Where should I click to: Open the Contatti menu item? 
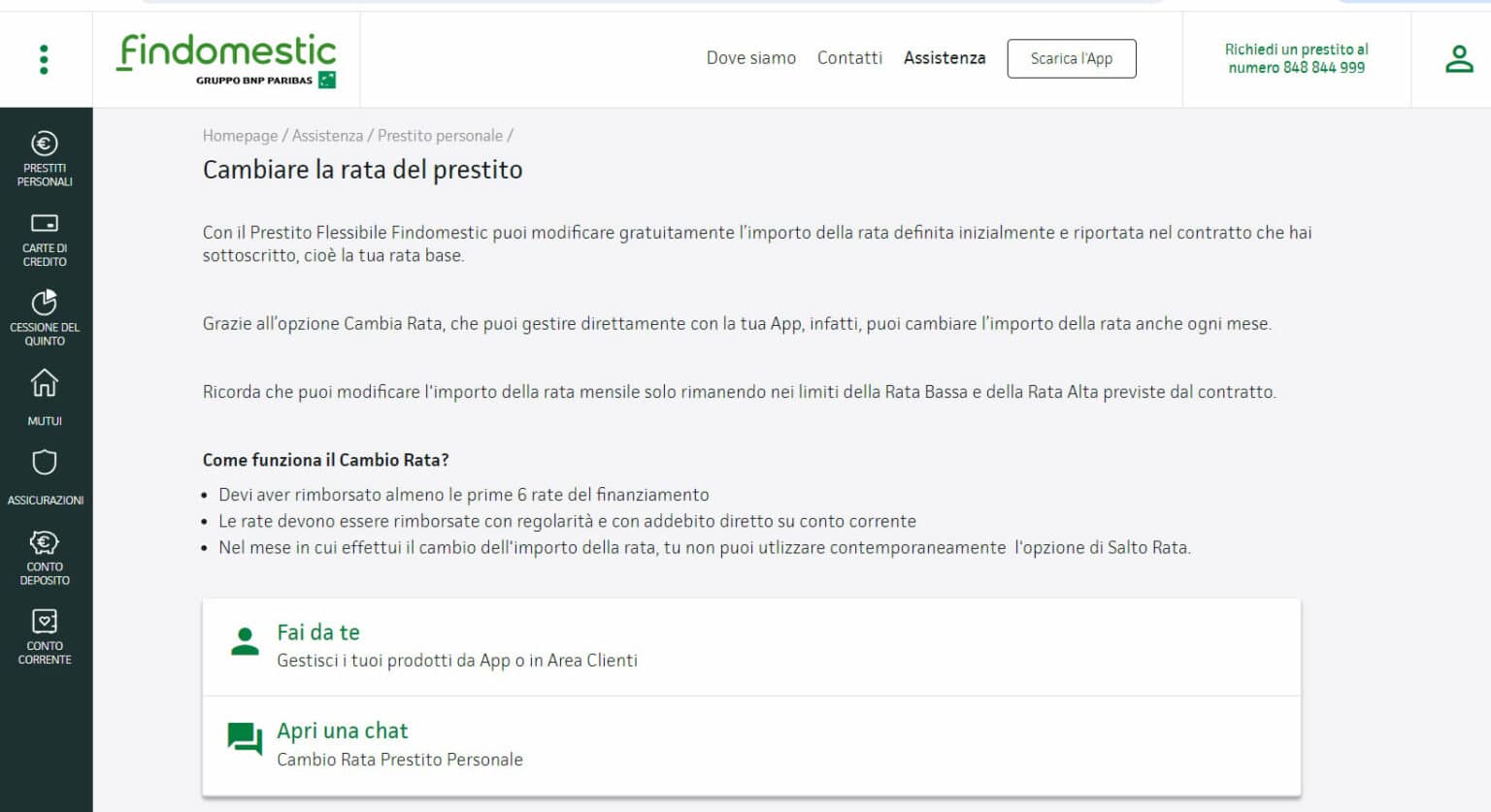(849, 58)
